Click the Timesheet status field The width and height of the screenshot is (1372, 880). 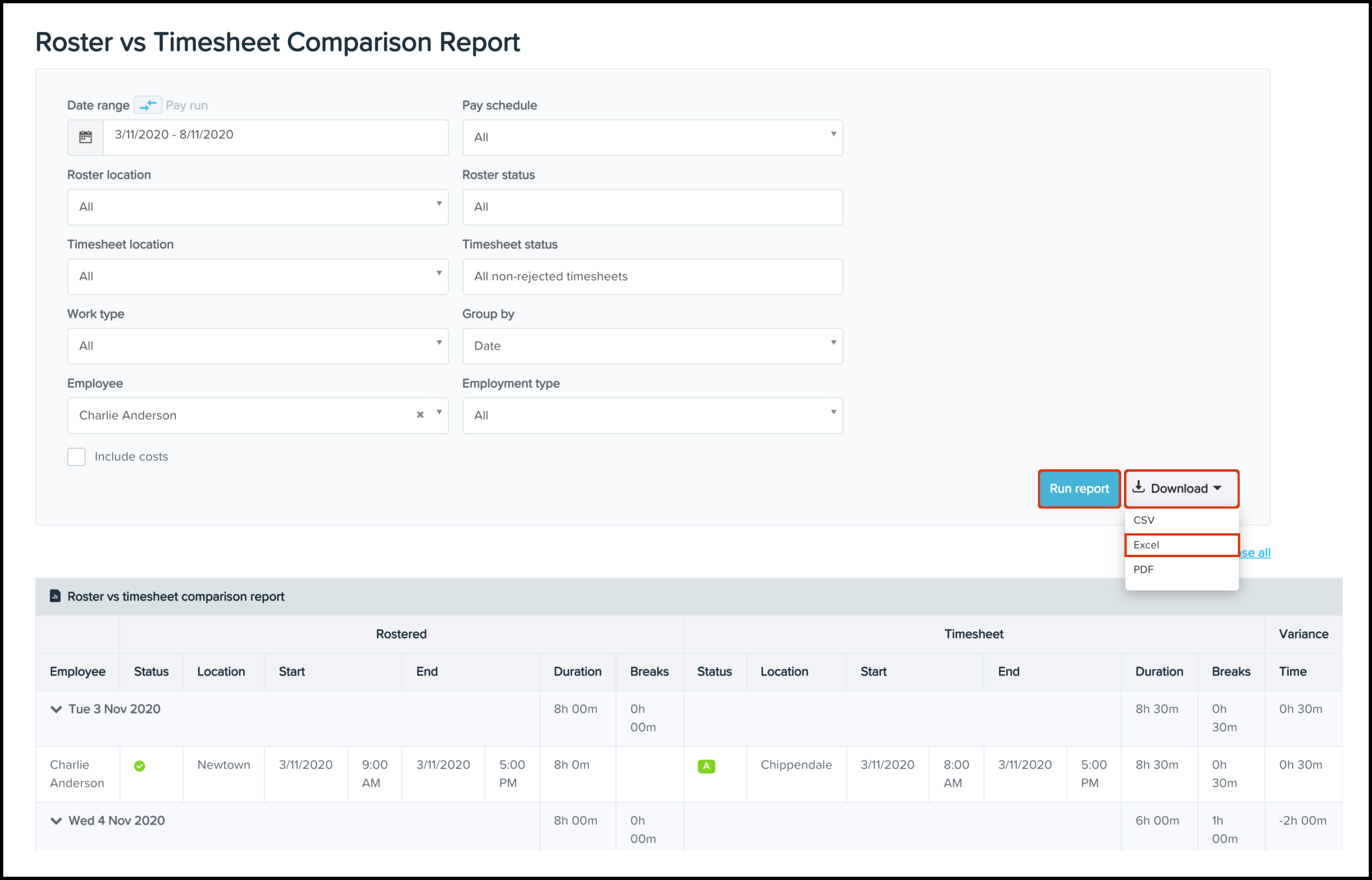[652, 277]
